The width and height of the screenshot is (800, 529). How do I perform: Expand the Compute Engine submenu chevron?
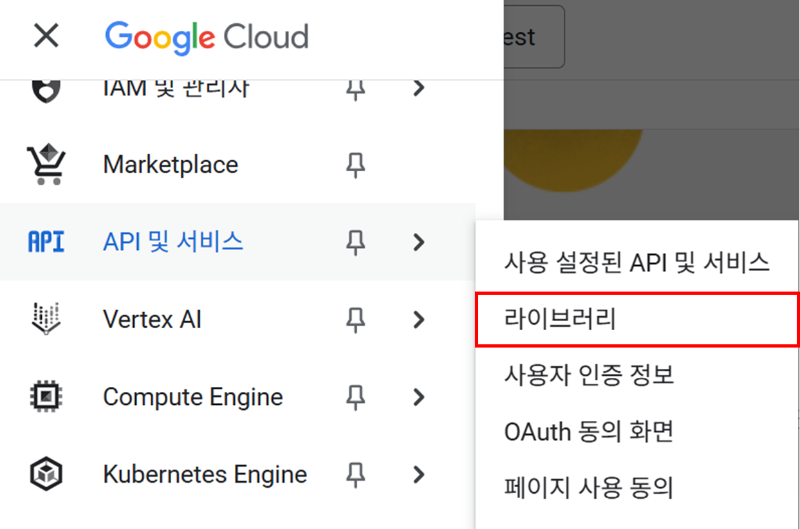point(419,397)
